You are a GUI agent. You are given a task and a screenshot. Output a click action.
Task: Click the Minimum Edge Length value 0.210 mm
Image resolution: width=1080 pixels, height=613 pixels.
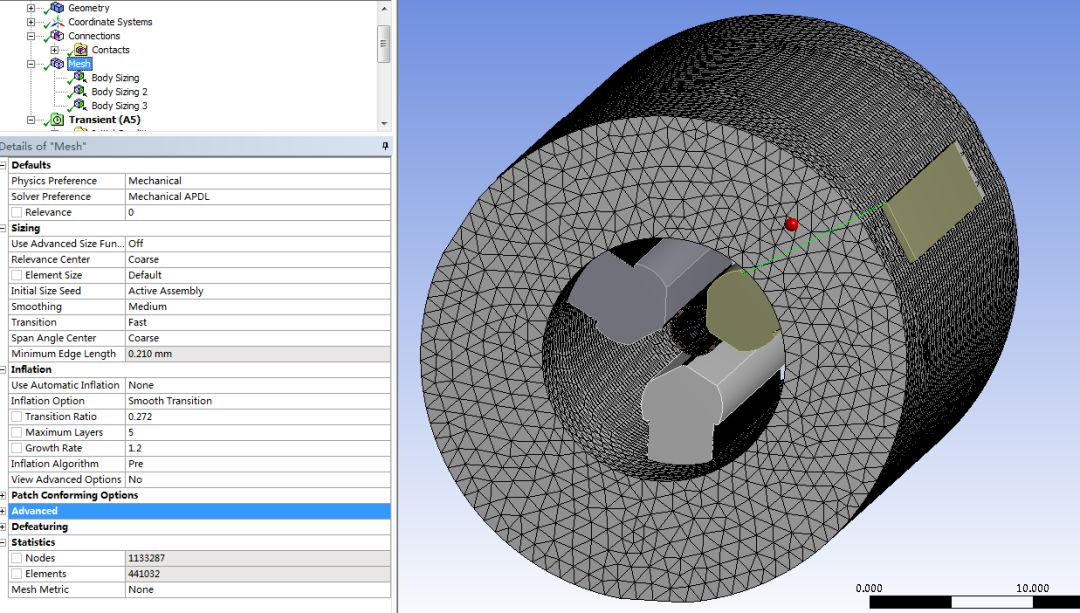click(x=258, y=354)
